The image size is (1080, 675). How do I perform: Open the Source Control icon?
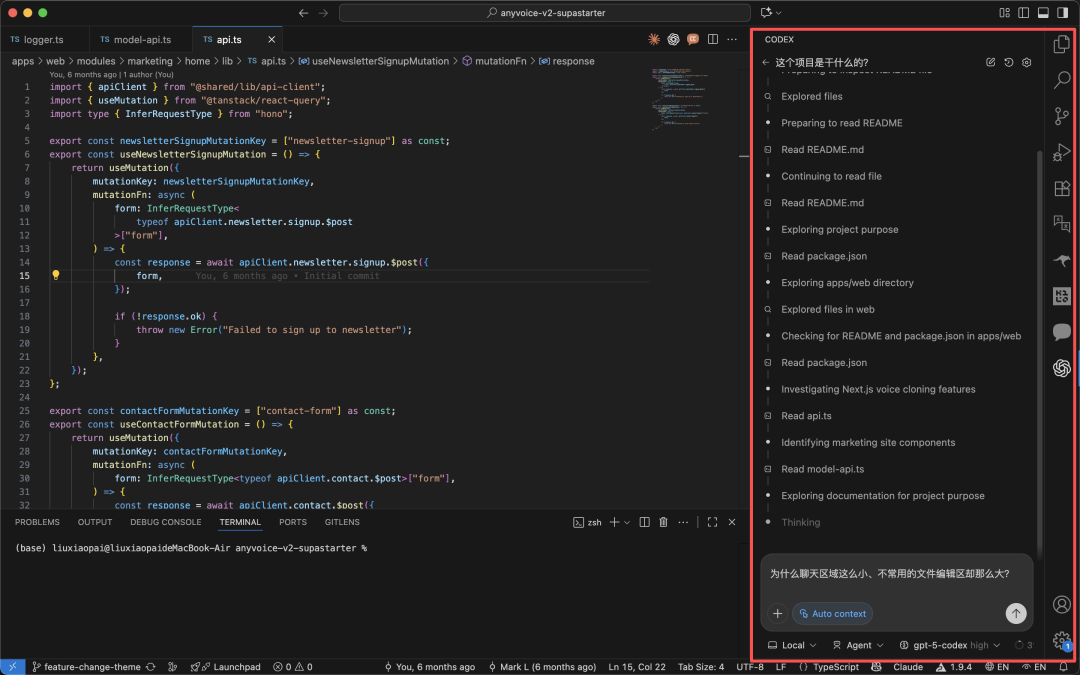coord(1061,116)
